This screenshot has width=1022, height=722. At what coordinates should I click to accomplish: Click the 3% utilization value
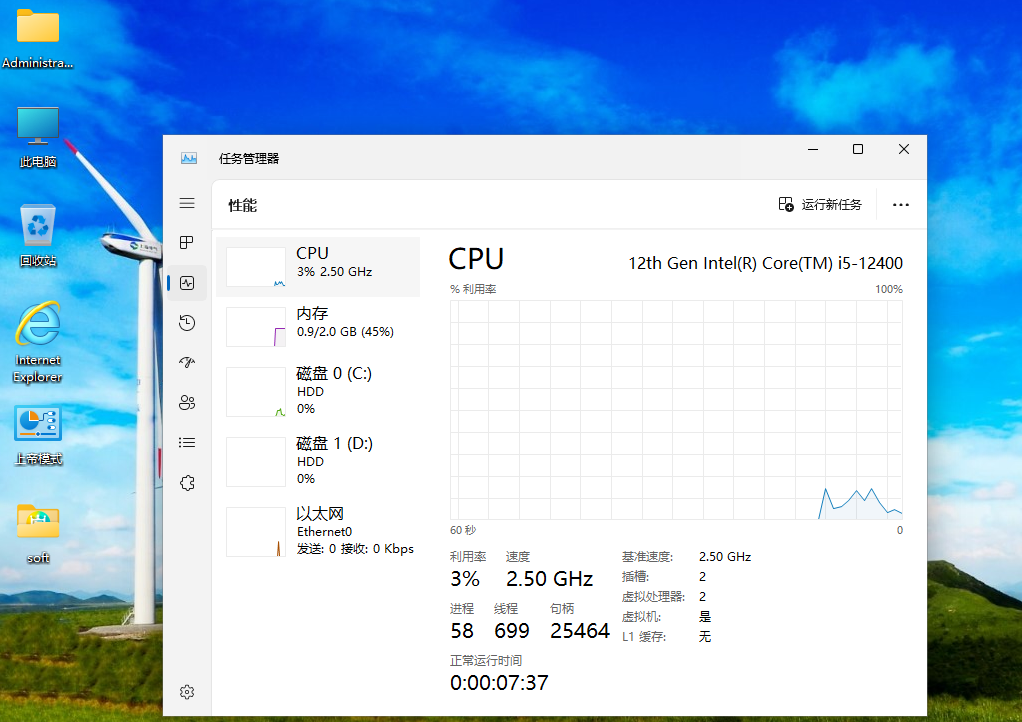pyautogui.click(x=465, y=579)
